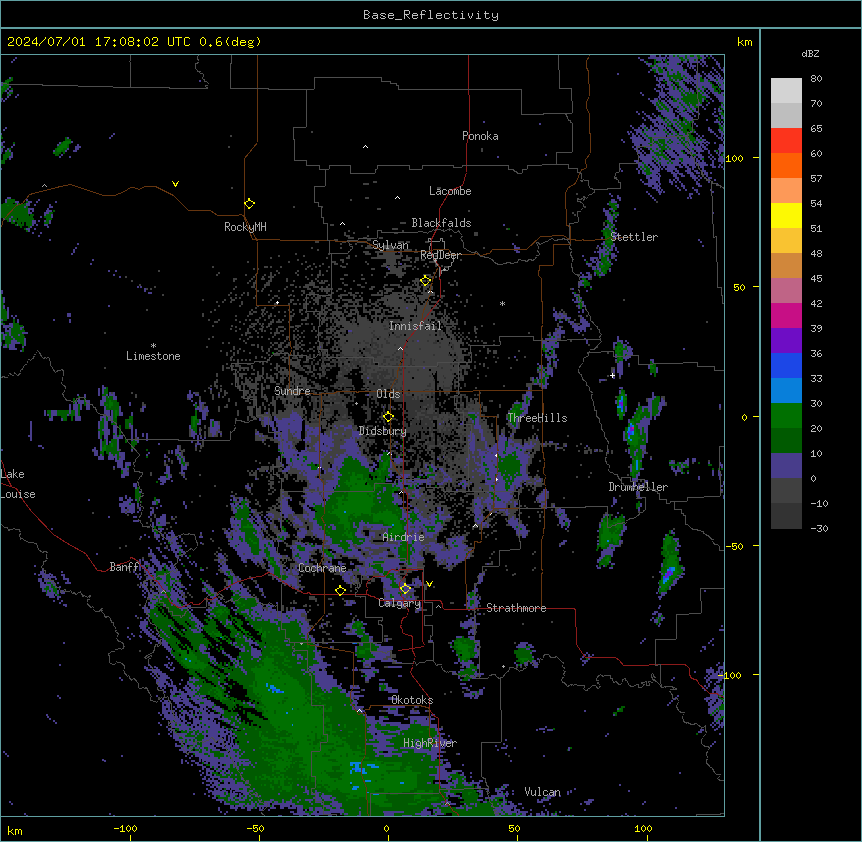Click the Drumheller city label
The height and width of the screenshot is (842, 862).
(638, 487)
